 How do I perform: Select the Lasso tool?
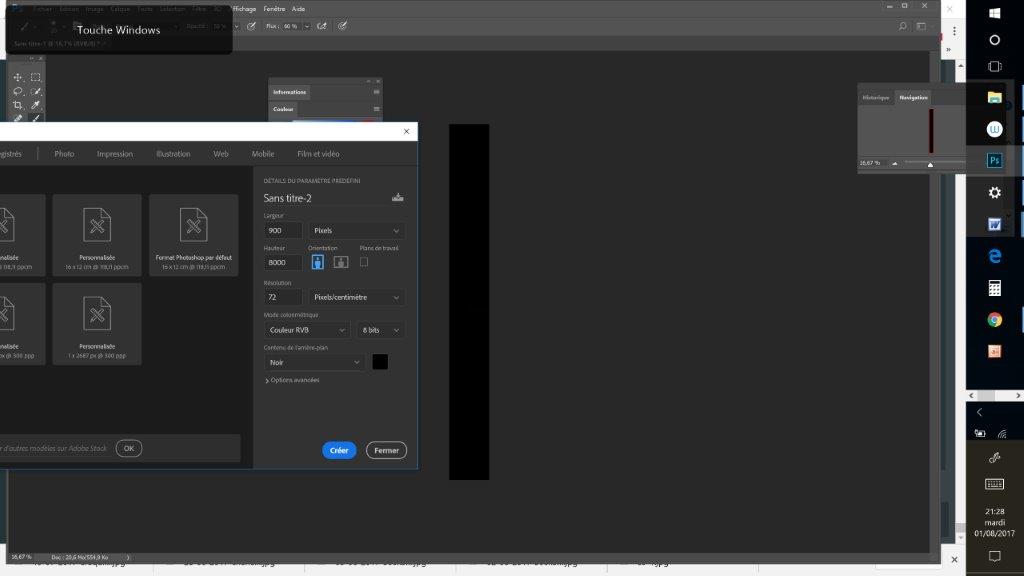(18, 91)
